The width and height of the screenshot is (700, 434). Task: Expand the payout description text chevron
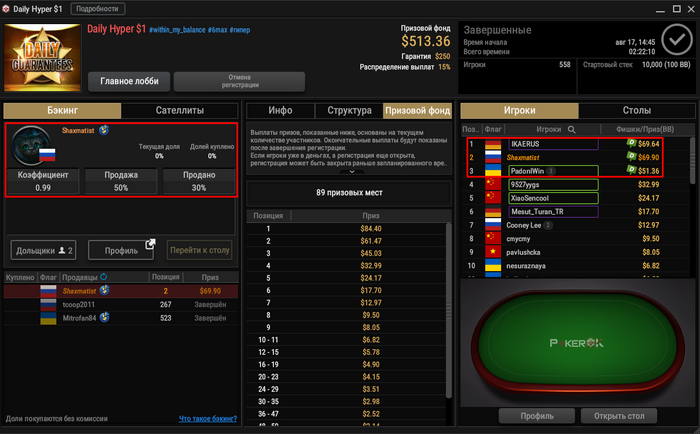352,171
